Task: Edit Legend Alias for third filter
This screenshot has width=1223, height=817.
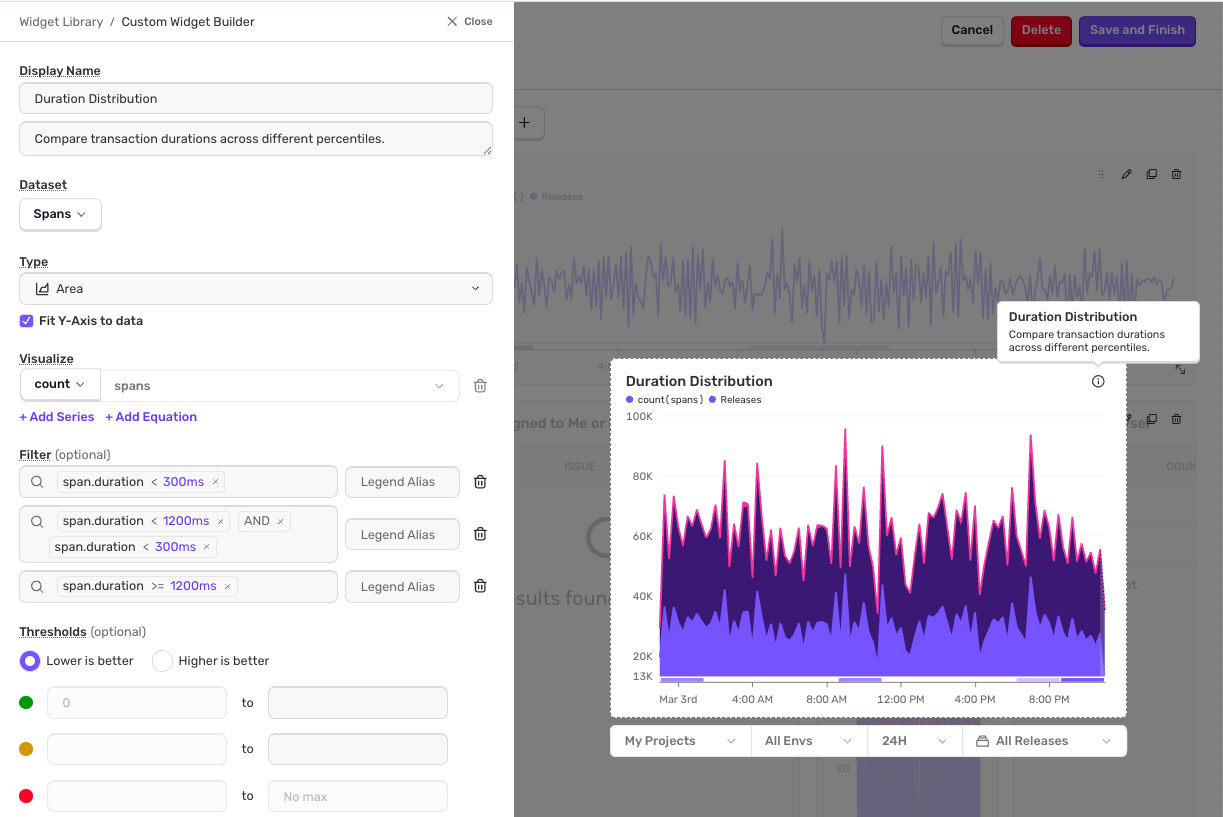Action: pyautogui.click(x=402, y=586)
